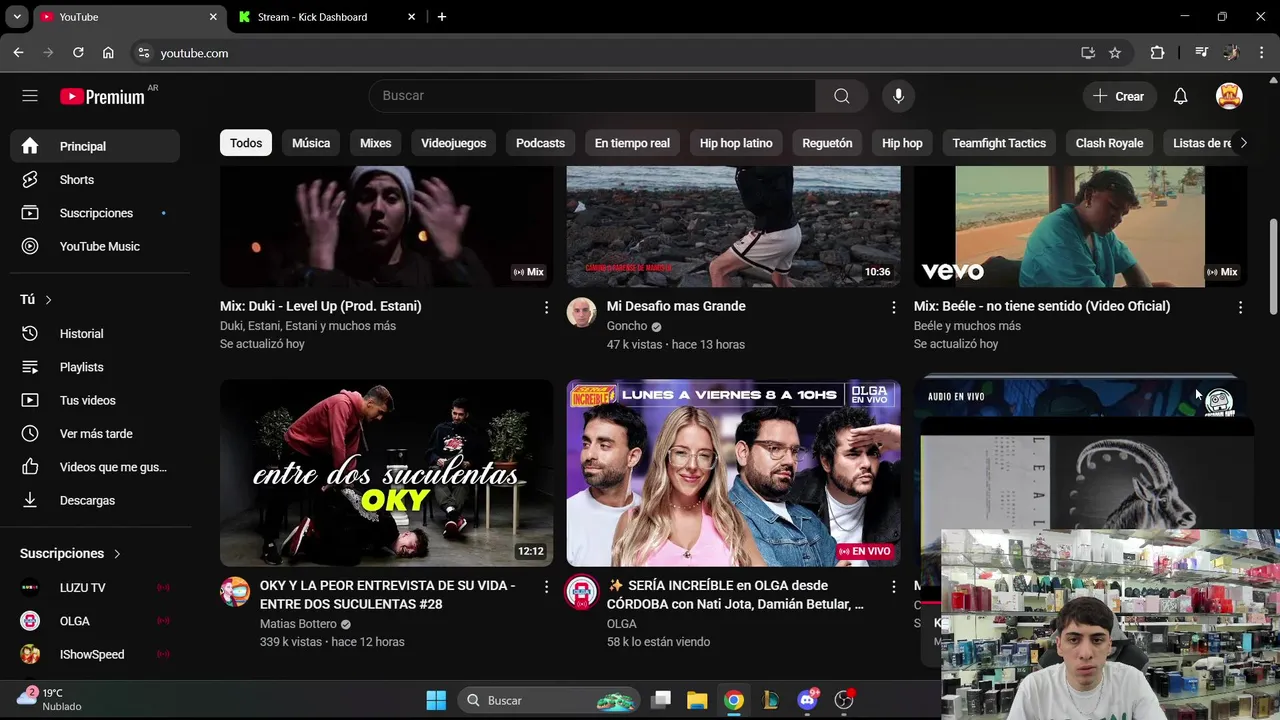Open browser extensions puzzle icon

click(x=1157, y=53)
